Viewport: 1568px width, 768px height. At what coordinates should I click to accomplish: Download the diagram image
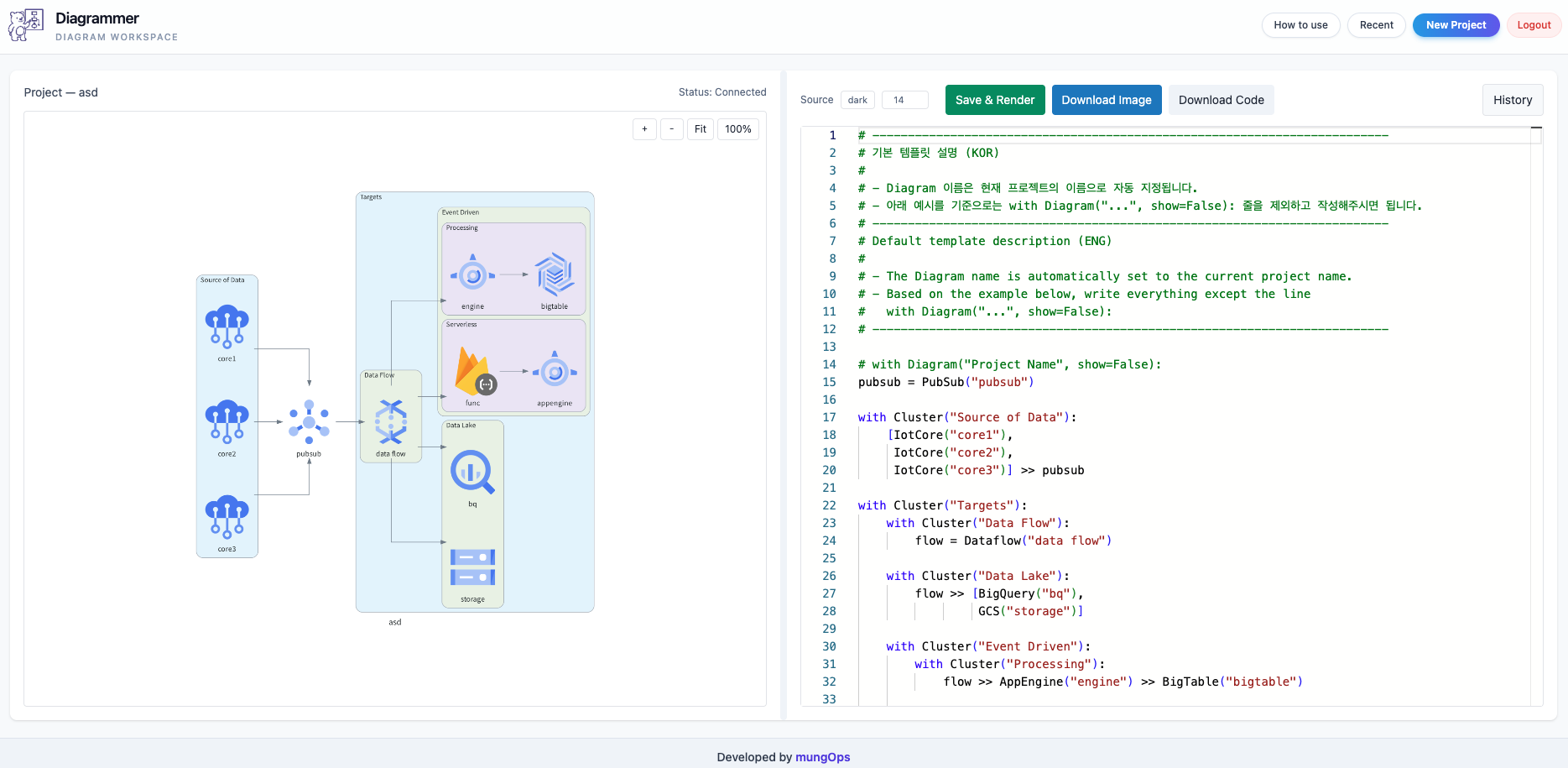tap(1106, 100)
